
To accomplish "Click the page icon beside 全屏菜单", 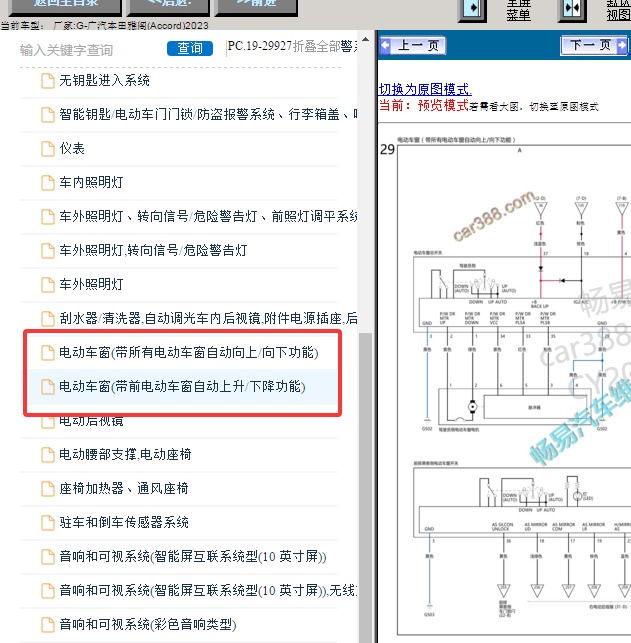I will pyautogui.click(x=472, y=8).
